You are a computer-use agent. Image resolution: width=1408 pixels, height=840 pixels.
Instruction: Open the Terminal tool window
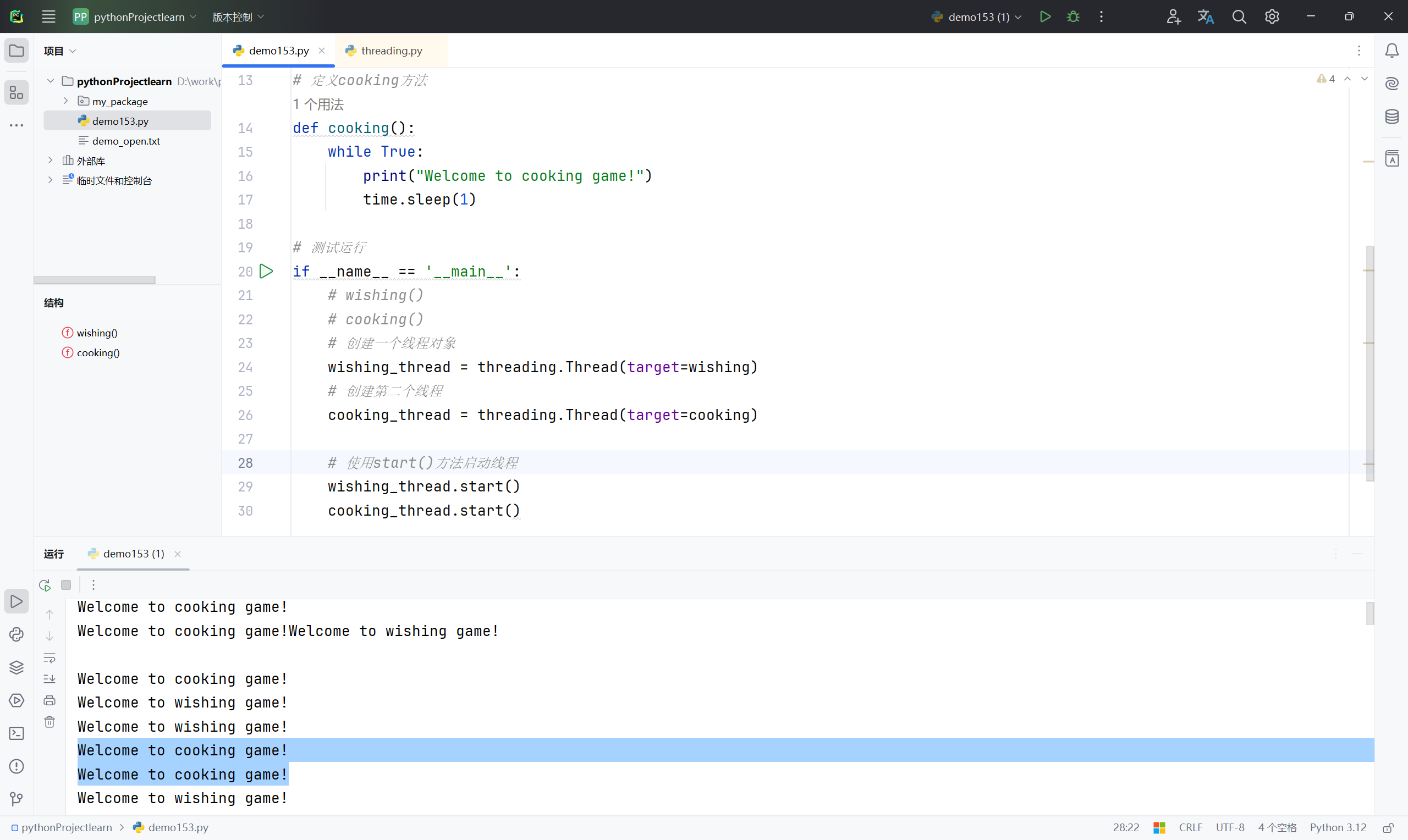tap(16, 733)
